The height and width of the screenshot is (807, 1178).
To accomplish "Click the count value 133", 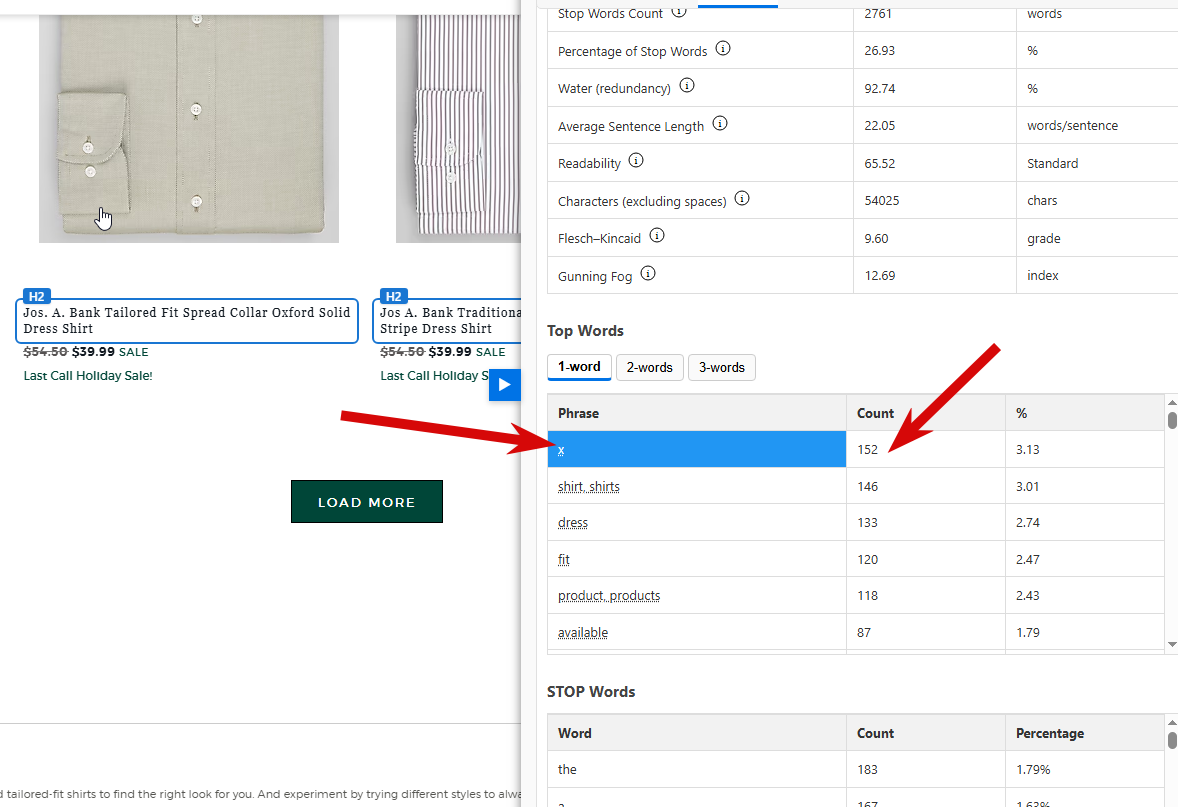I will click(867, 523).
